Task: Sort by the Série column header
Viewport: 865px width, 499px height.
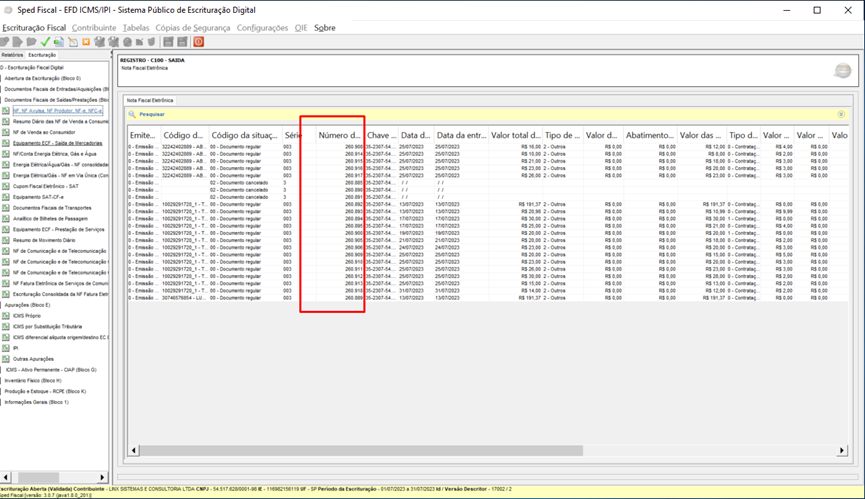Action: (298, 135)
